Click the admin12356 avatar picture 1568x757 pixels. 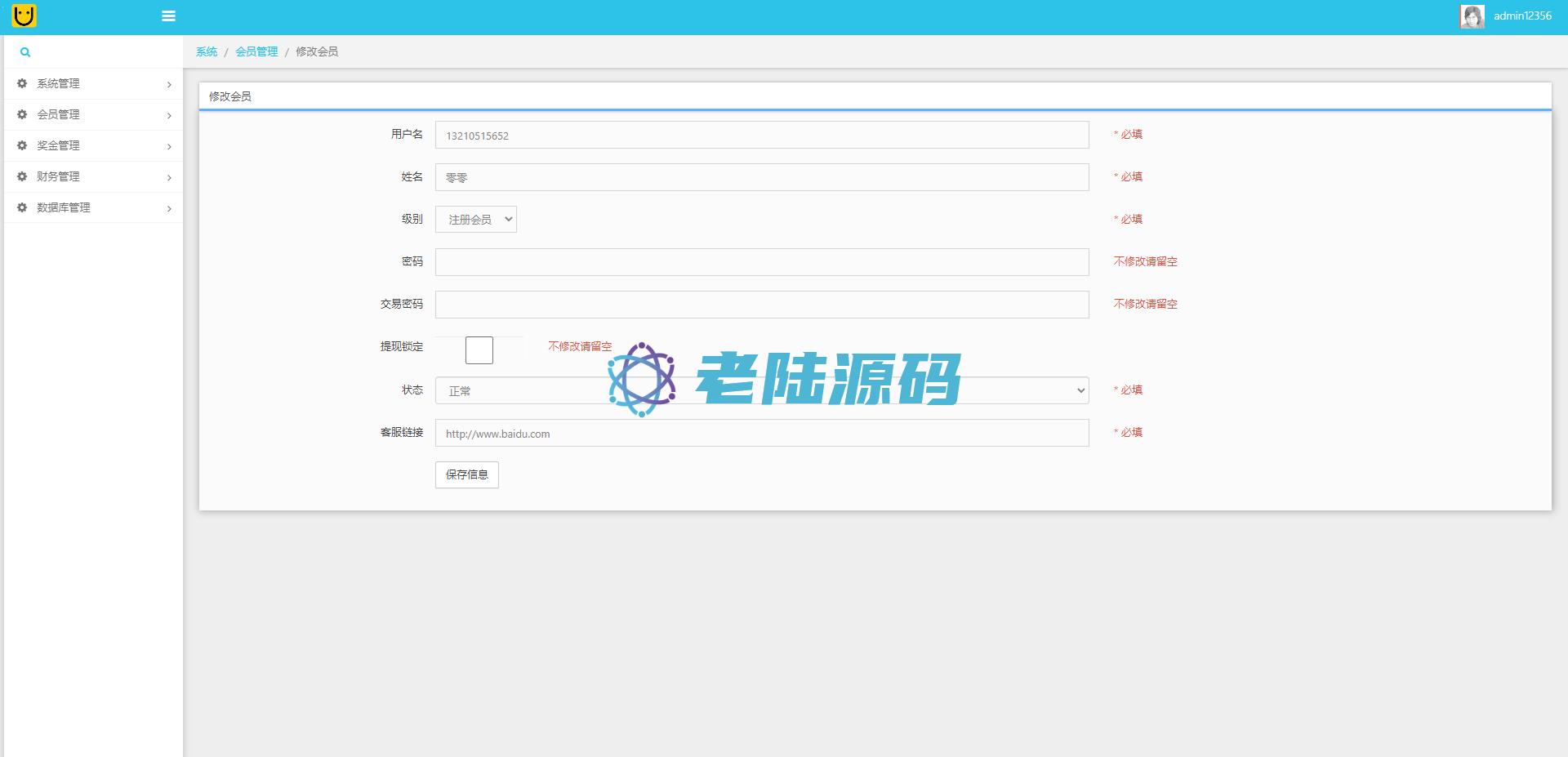[1472, 16]
